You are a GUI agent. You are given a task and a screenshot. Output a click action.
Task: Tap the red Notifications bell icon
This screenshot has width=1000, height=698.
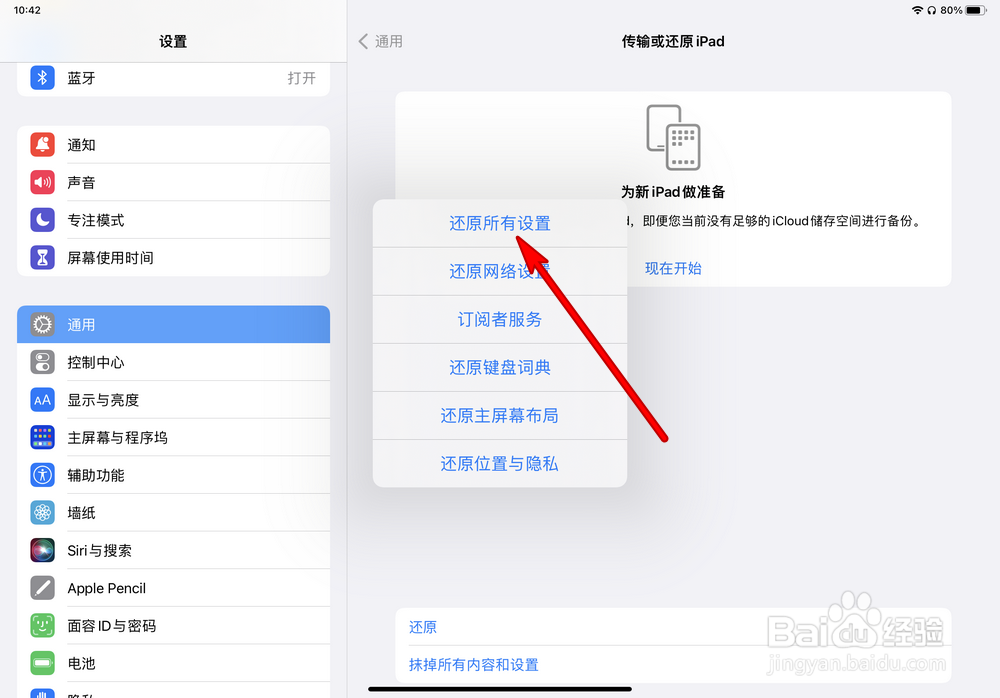42,145
